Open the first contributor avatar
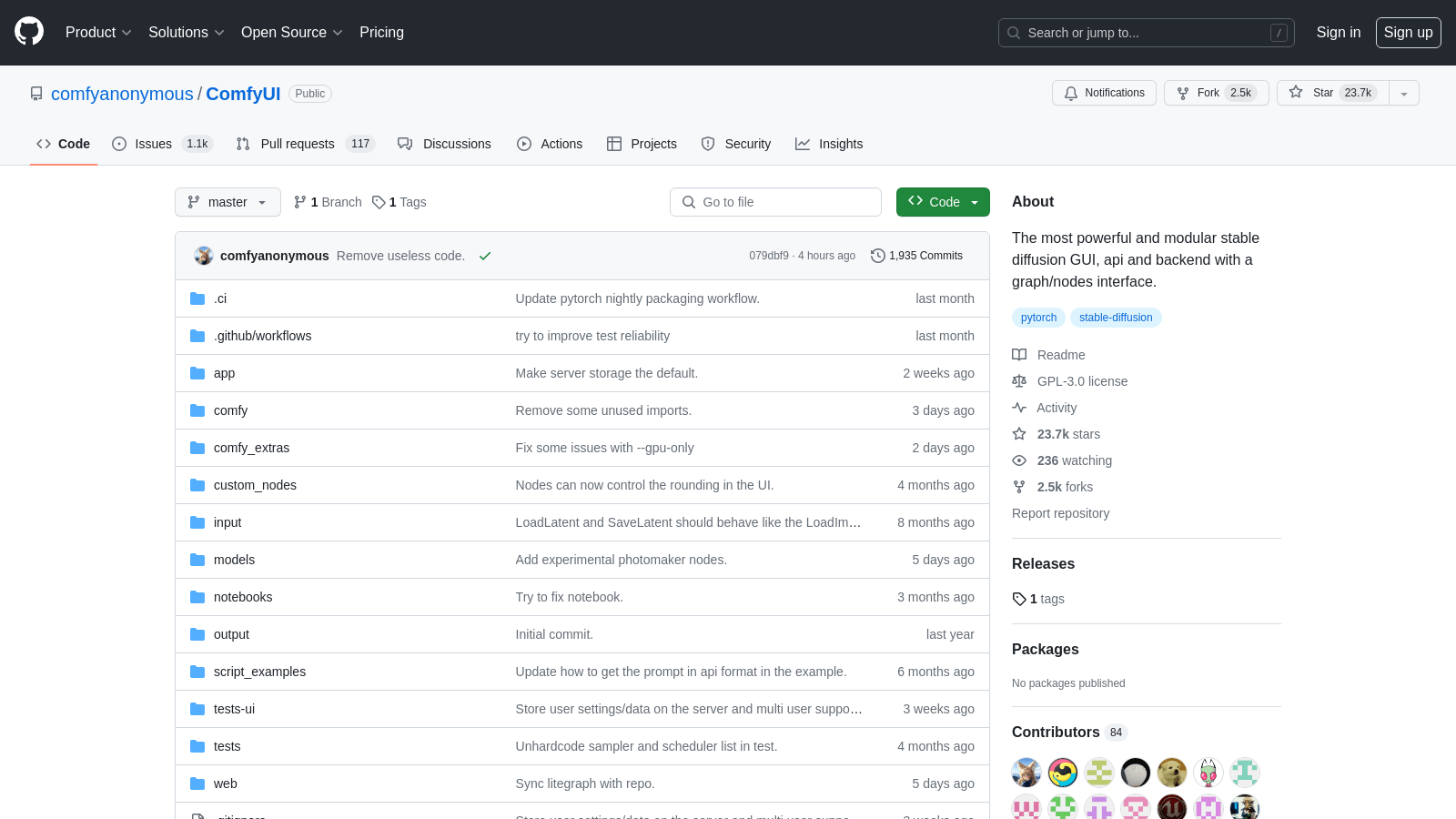Image resolution: width=1456 pixels, height=819 pixels. (x=1026, y=773)
